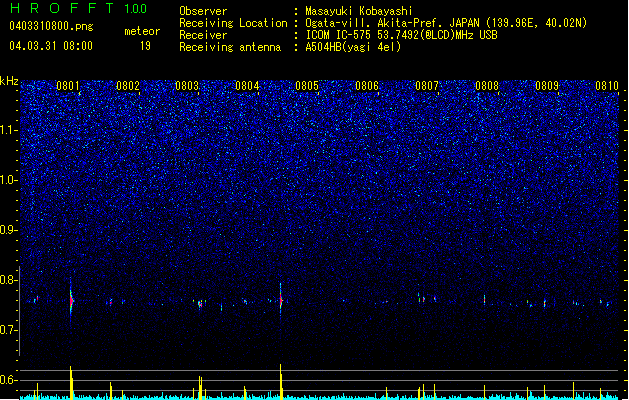Click the date stamp 04.03.31 08:00

pyautogui.click(x=51, y=46)
